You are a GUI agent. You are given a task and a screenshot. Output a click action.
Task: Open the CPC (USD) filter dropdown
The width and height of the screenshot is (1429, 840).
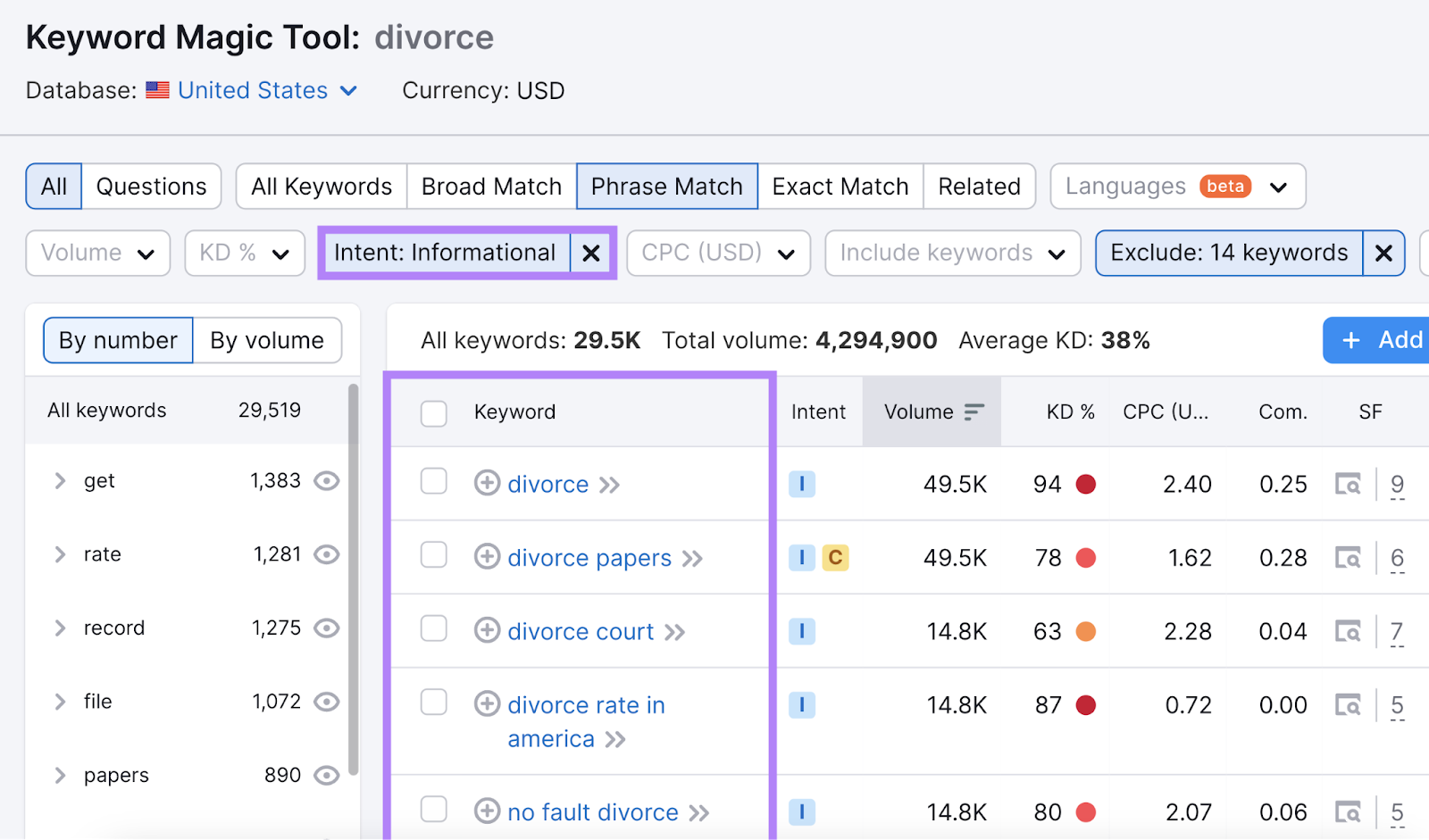click(x=719, y=254)
